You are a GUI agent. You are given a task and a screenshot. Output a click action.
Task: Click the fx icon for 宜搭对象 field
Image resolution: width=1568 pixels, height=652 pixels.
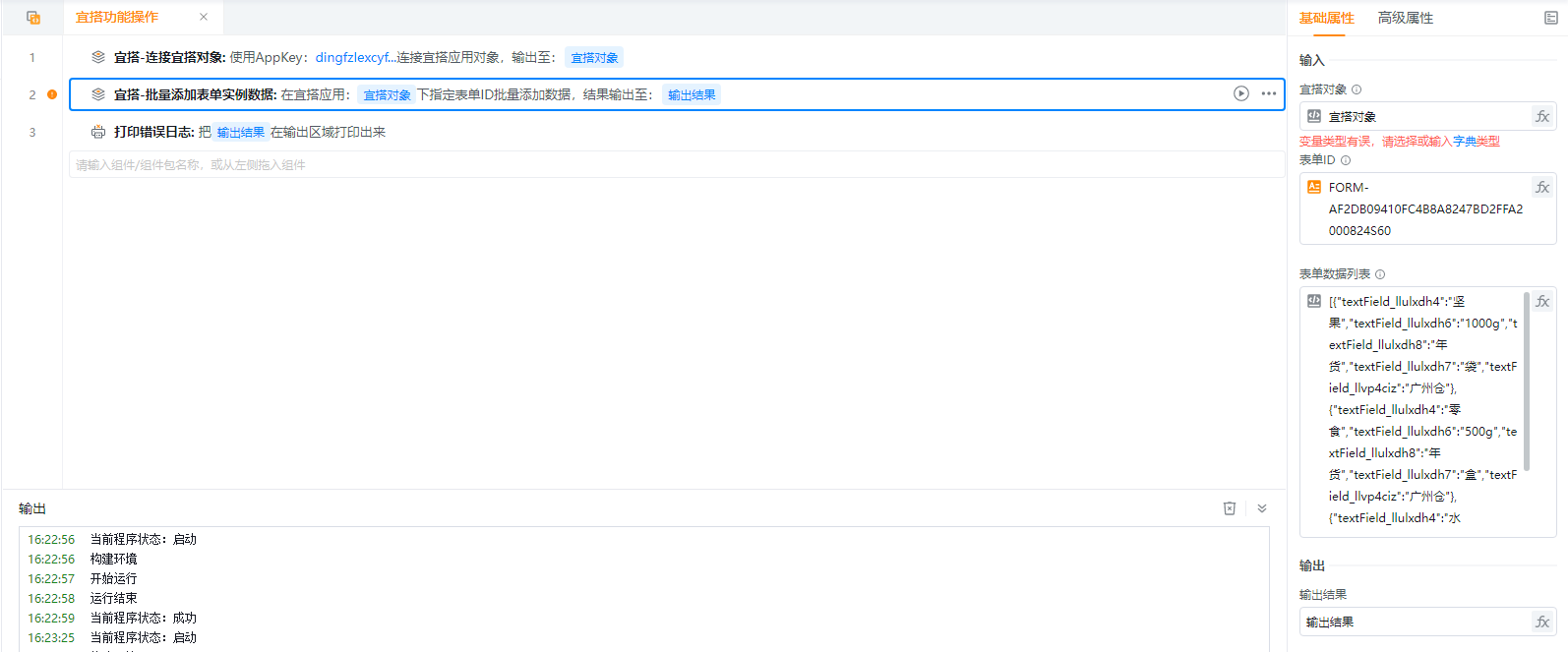(x=1541, y=116)
